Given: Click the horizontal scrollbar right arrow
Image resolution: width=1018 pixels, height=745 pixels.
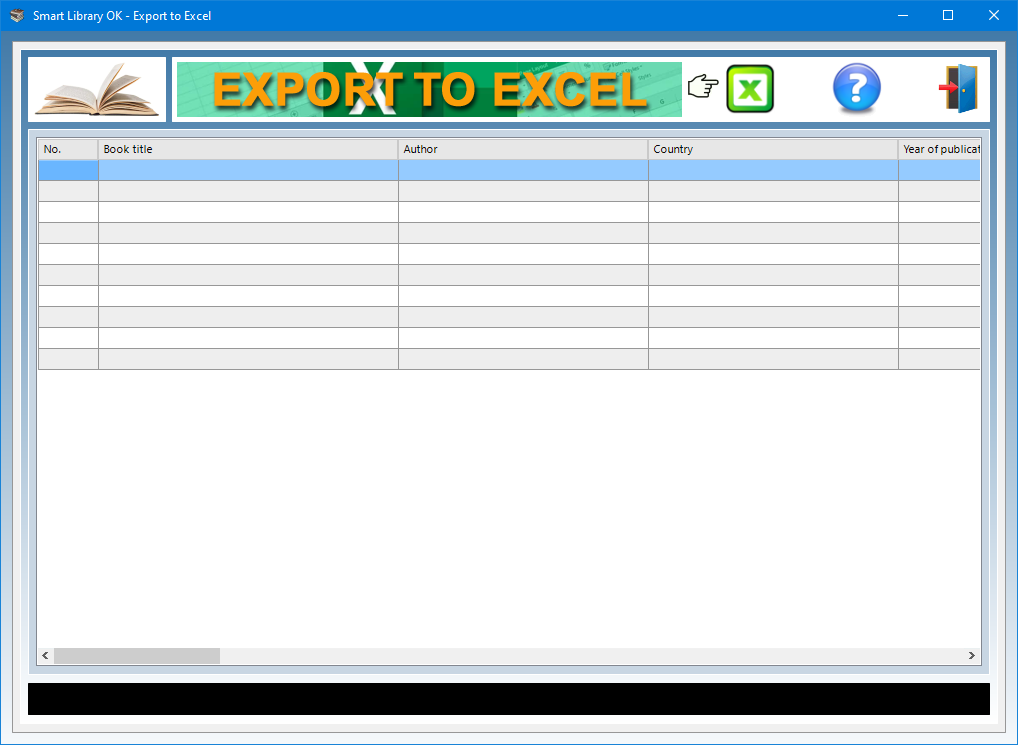Looking at the screenshot, I should 972,655.
